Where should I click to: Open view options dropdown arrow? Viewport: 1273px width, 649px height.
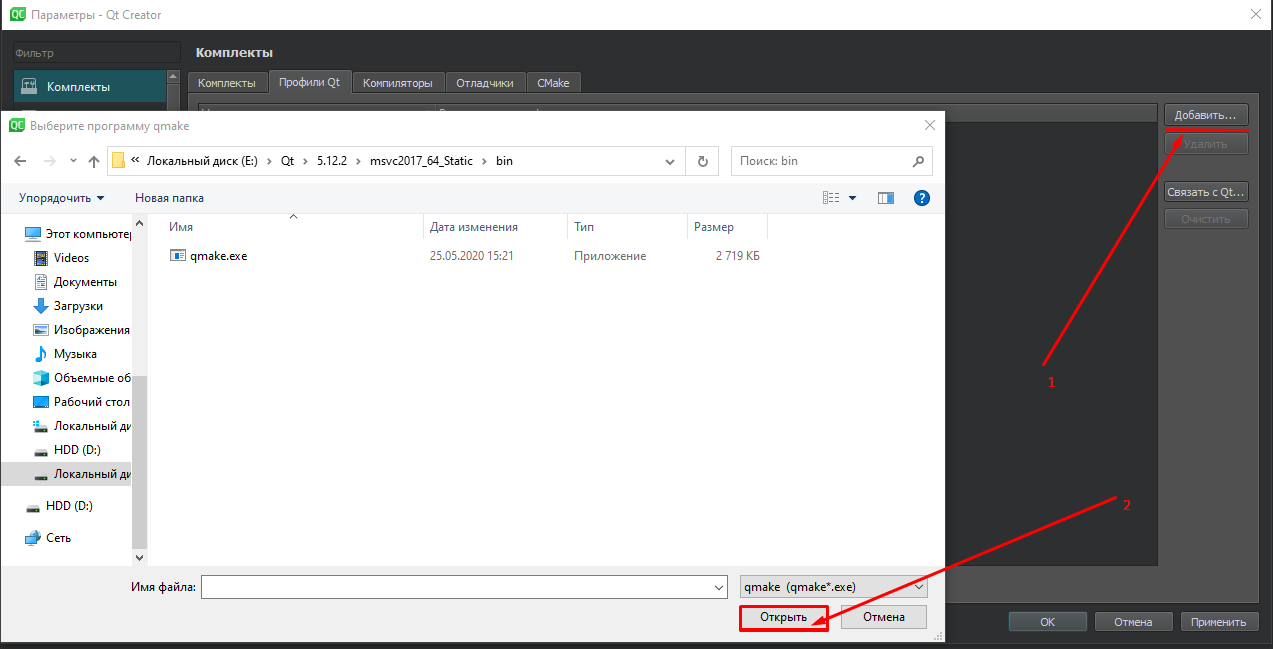pos(853,198)
